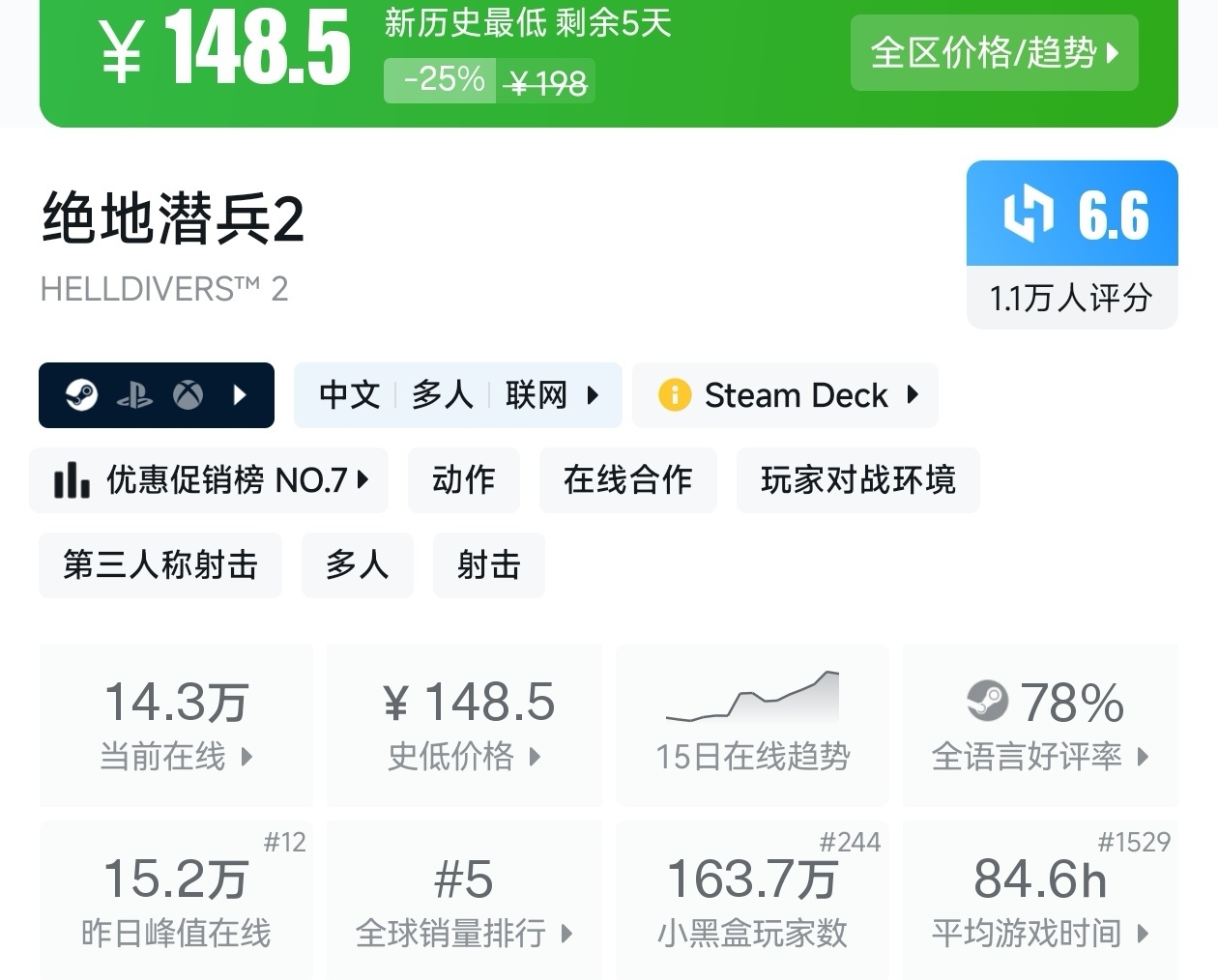Expand Steam Deck compatibility arrow

[x=913, y=395]
